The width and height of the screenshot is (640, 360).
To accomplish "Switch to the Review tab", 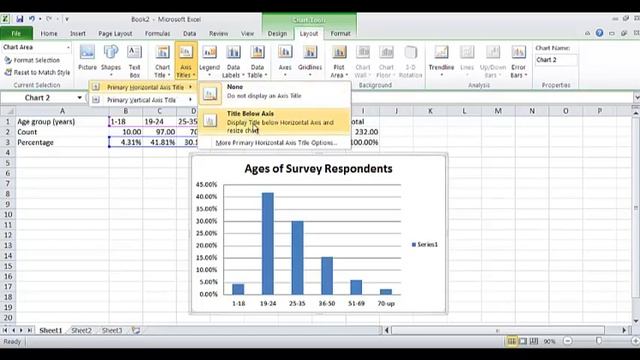I will 218,33.
